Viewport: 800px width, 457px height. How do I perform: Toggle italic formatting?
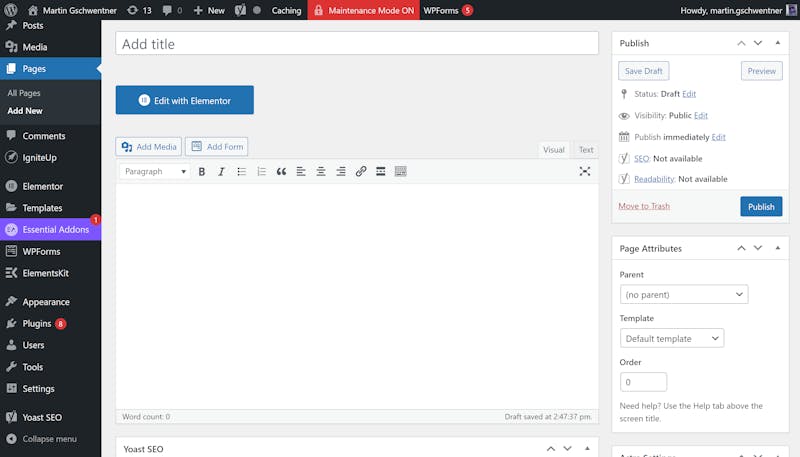pyautogui.click(x=221, y=171)
